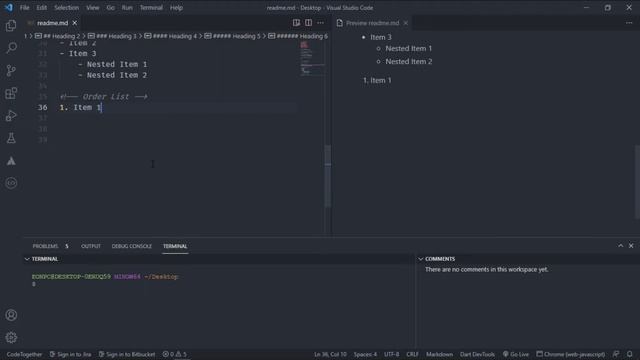Screen dimensions: 640x360
Task: Change Spaces: 4 indentation setting
Action: click(x=365, y=354)
